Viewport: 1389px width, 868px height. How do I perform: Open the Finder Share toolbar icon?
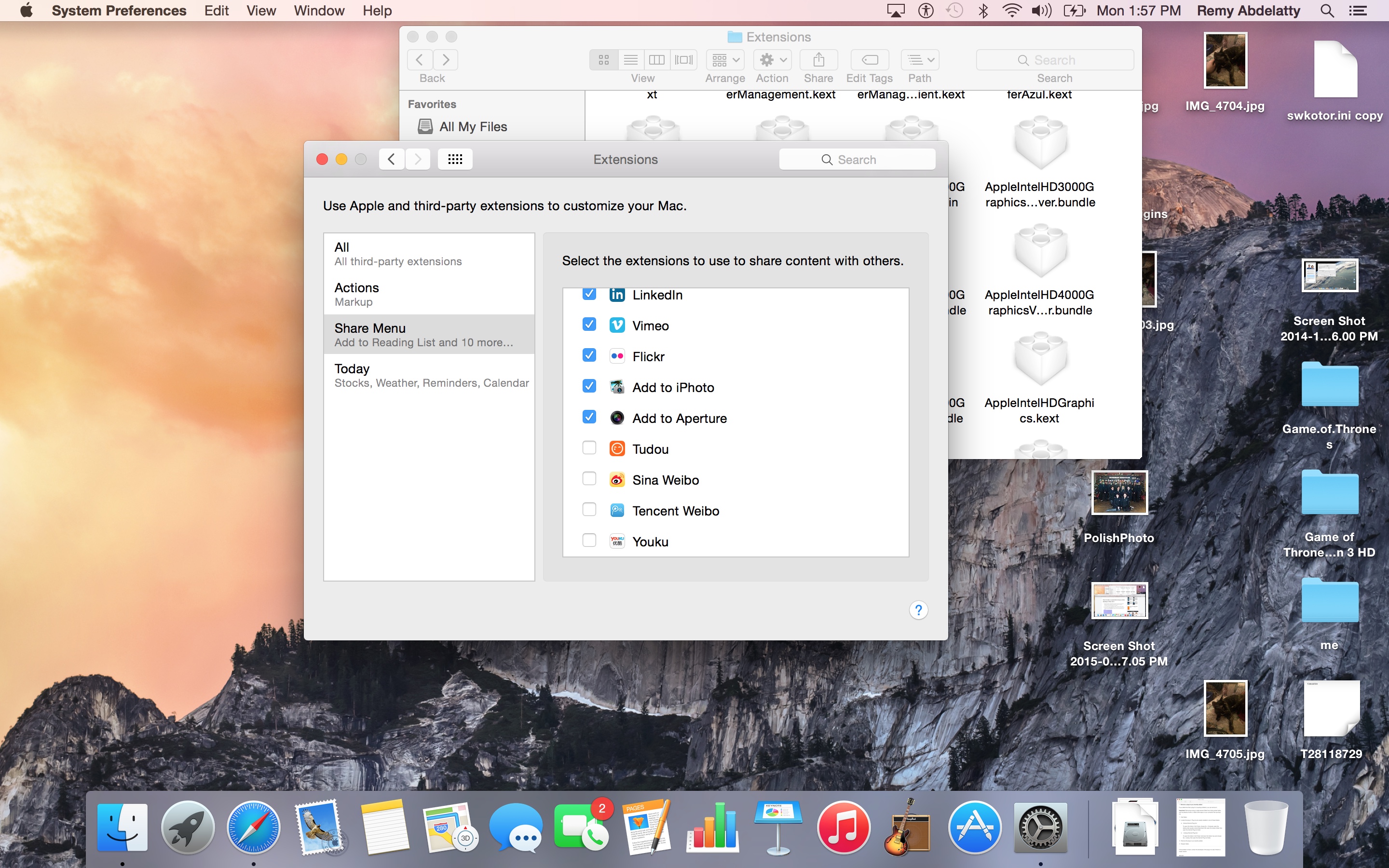tap(818, 60)
